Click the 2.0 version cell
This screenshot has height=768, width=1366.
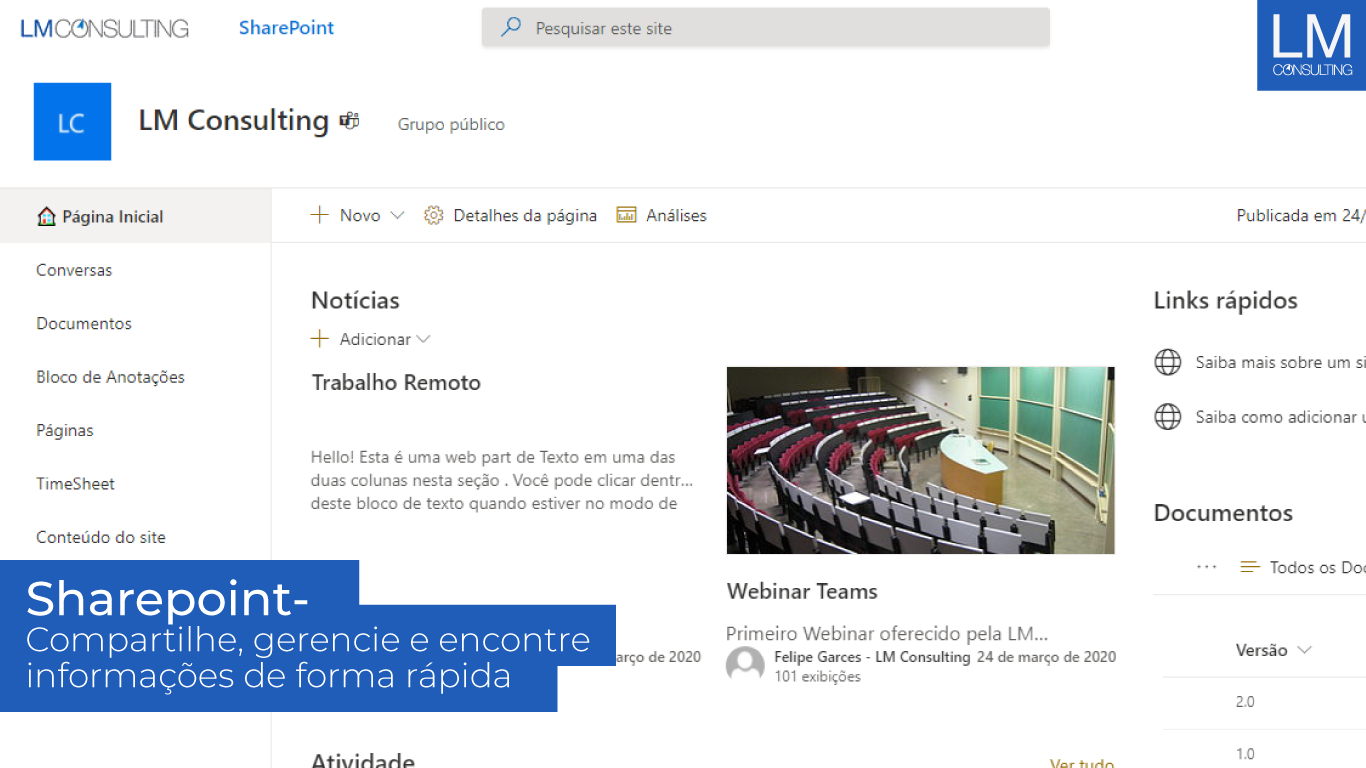(1245, 702)
